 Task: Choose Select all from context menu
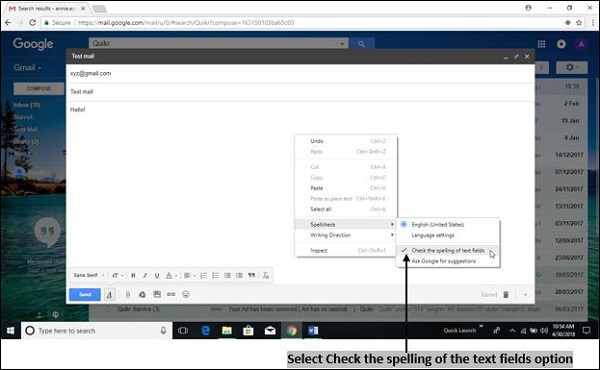coord(321,209)
